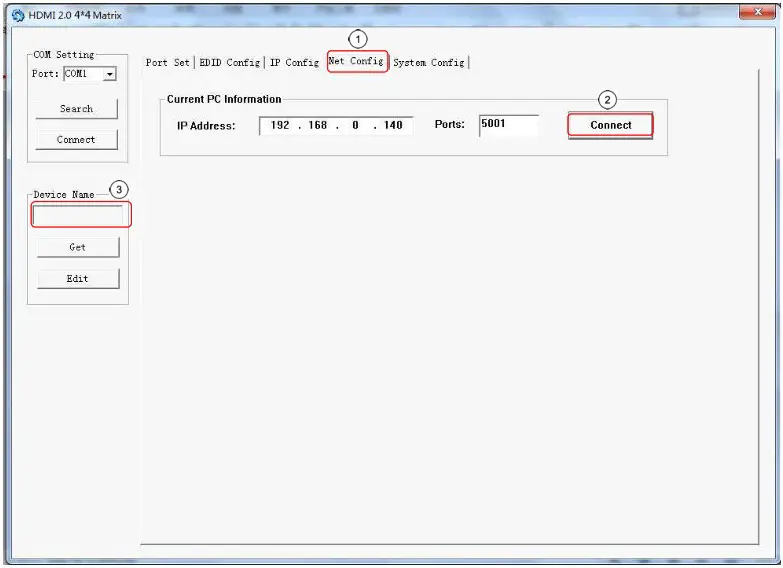The image size is (783, 568).
Task: Switch to the Port Set tab
Action: click(168, 62)
